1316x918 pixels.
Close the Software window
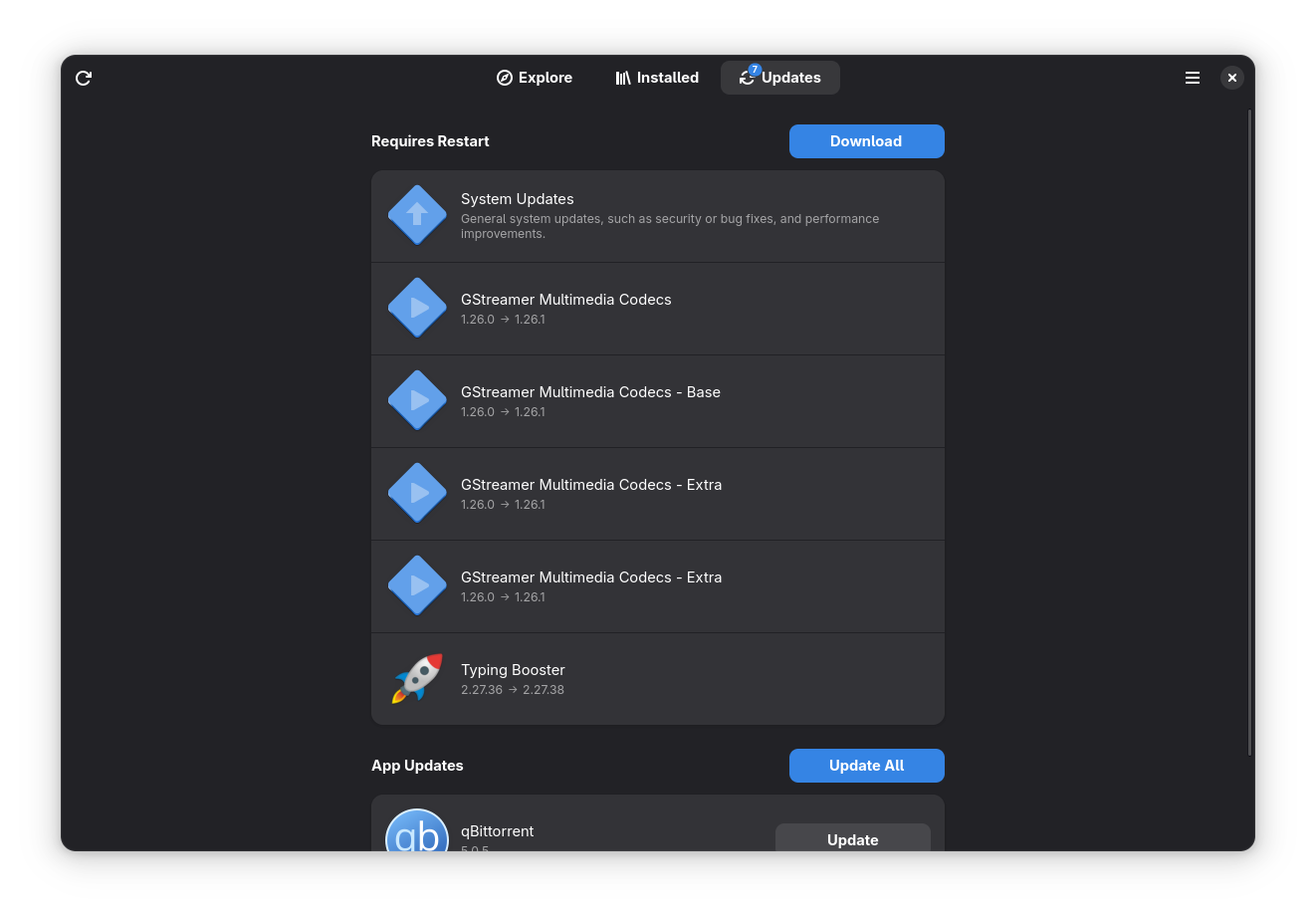(x=1231, y=78)
